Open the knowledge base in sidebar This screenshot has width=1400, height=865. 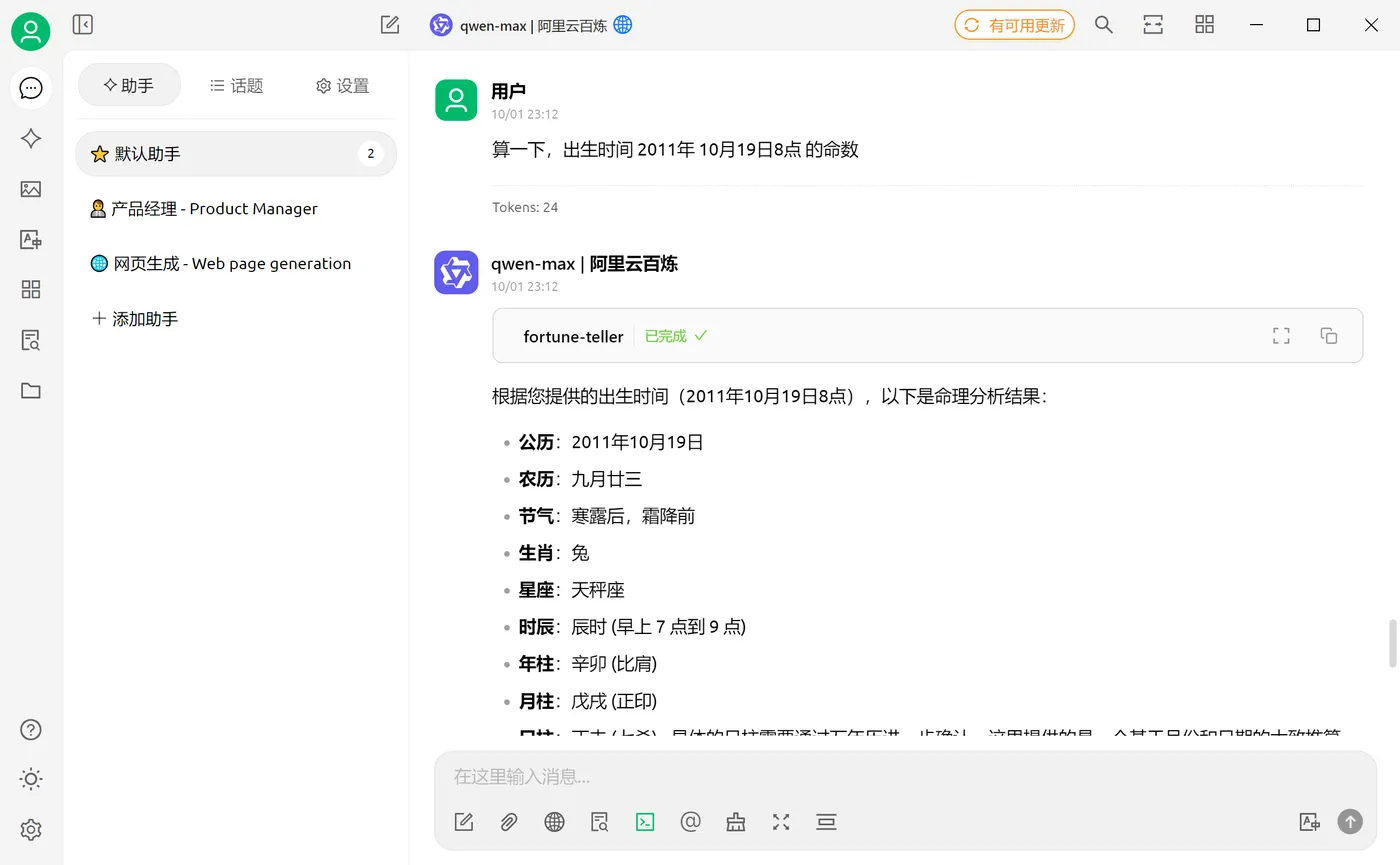click(x=30, y=340)
